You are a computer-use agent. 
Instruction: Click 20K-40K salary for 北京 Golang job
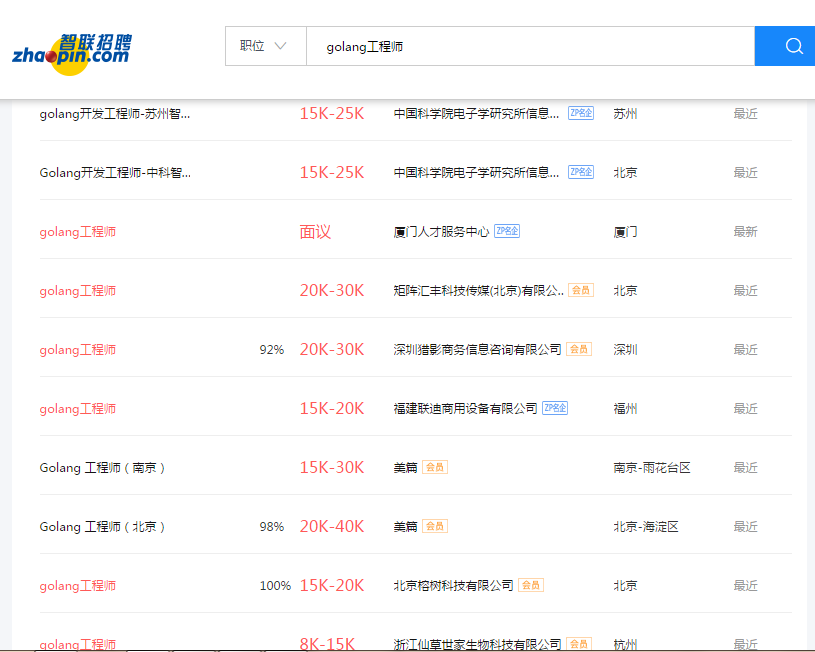(x=332, y=527)
